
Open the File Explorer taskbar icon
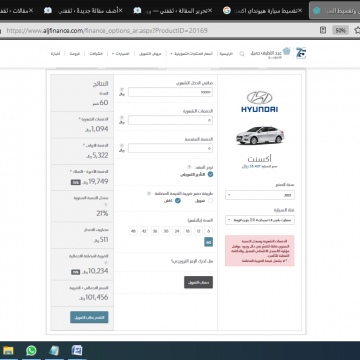pos(8,350)
